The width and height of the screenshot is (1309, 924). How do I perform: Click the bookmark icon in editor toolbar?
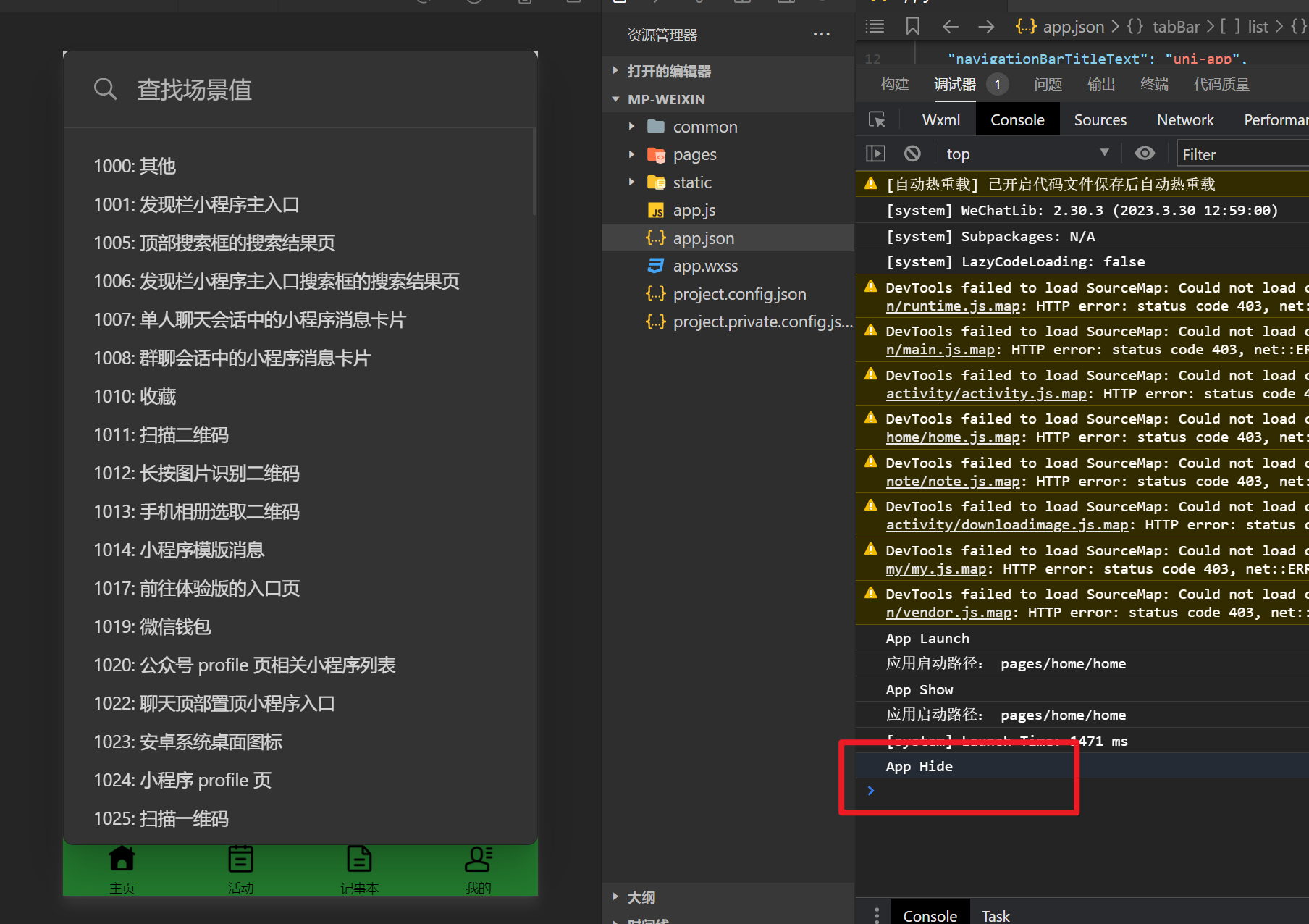click(x=913, y=27)
